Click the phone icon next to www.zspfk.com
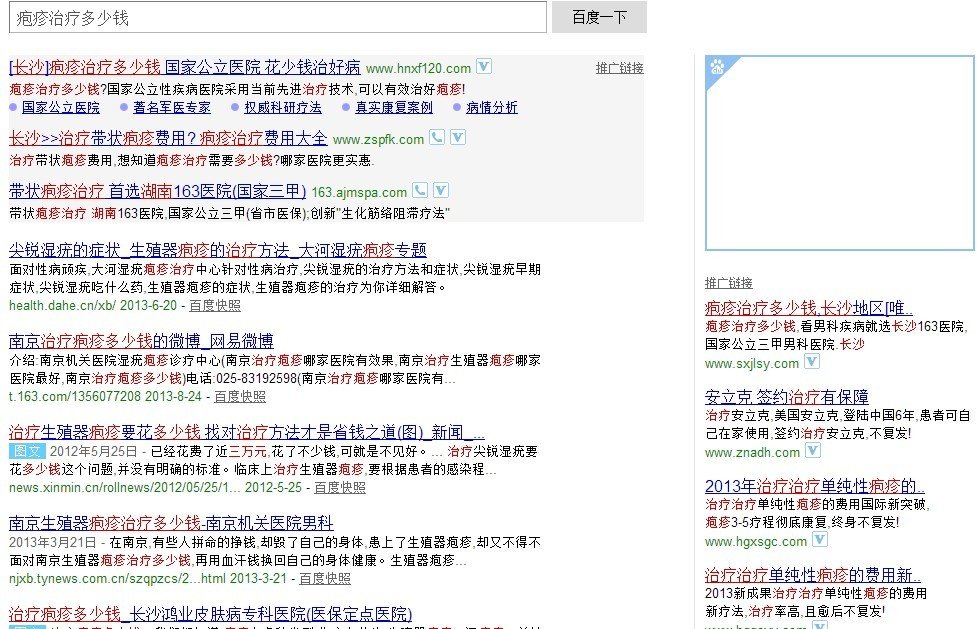The image size is (977, 629). click(437, 139)
